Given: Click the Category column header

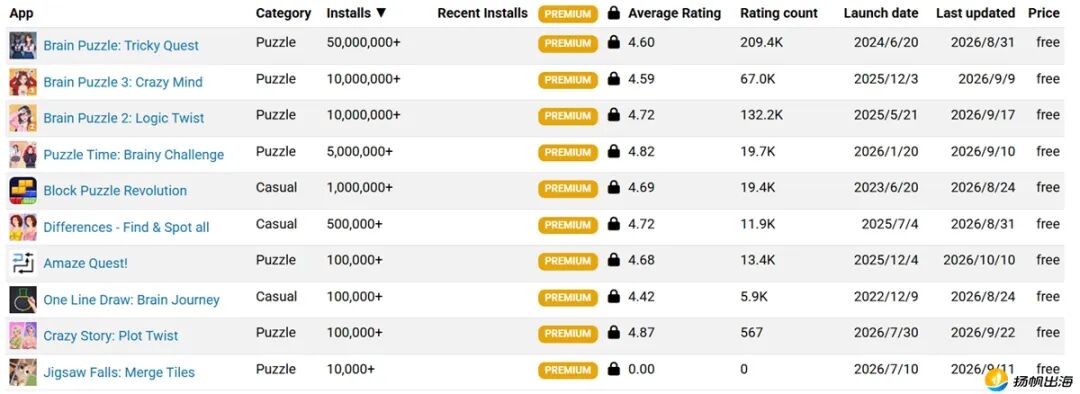Looking at the screenshot, I should pyautogui.click(x=283, y=13).
